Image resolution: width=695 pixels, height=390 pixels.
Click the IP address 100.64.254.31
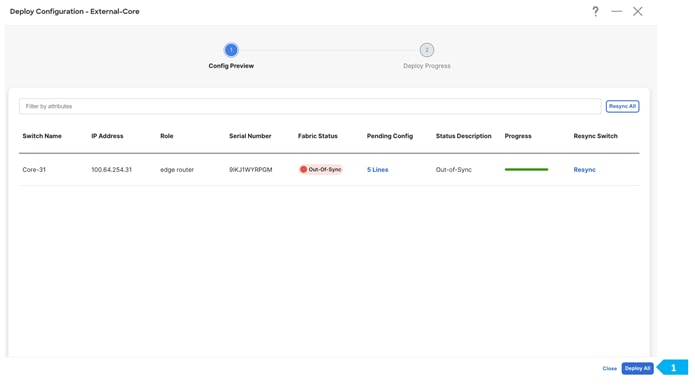(x=111, y=170)
